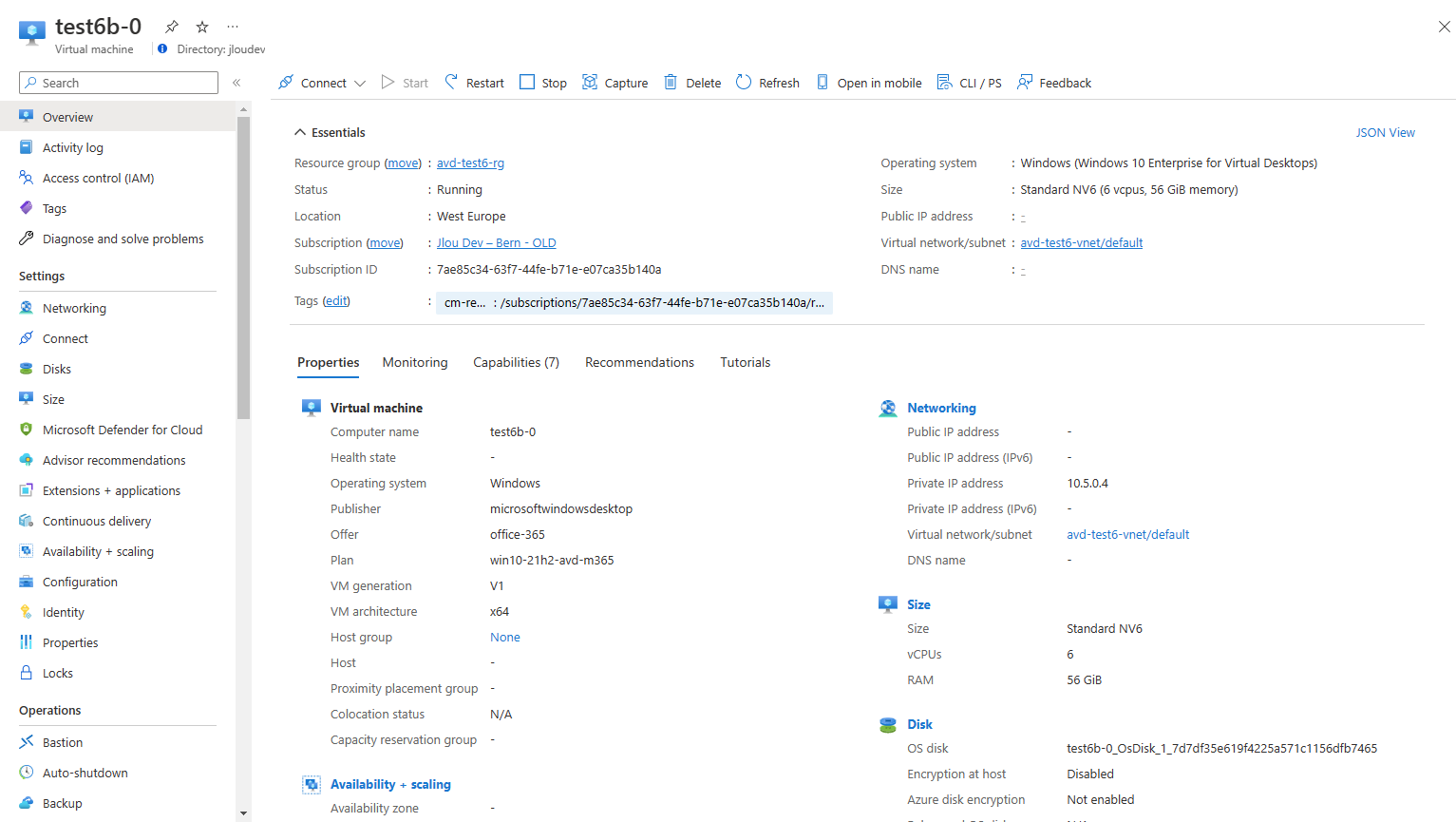Click the Tags edit link
This screenshot has width=1456, height=822.
(x=336, y=300)
